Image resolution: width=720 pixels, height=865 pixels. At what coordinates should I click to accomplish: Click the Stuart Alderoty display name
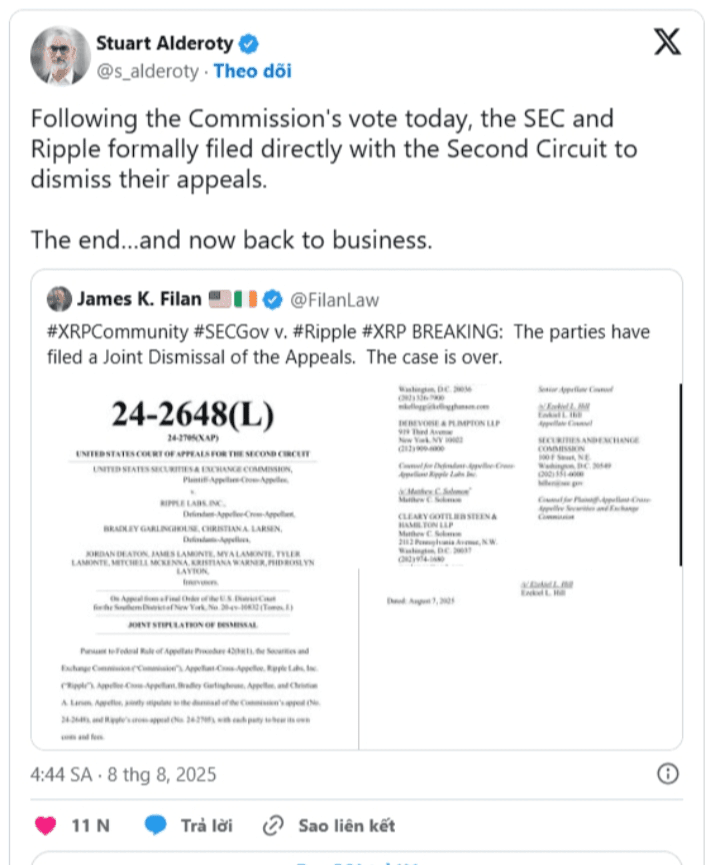point(165,43)
